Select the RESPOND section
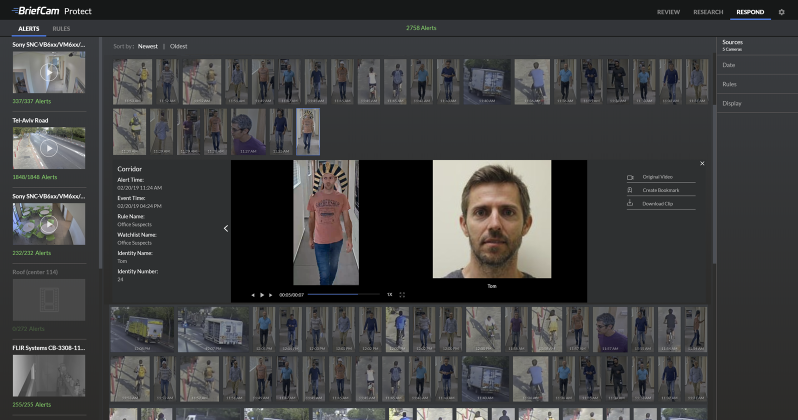Viewport: 798px width, 420px height. pos(750,12)
